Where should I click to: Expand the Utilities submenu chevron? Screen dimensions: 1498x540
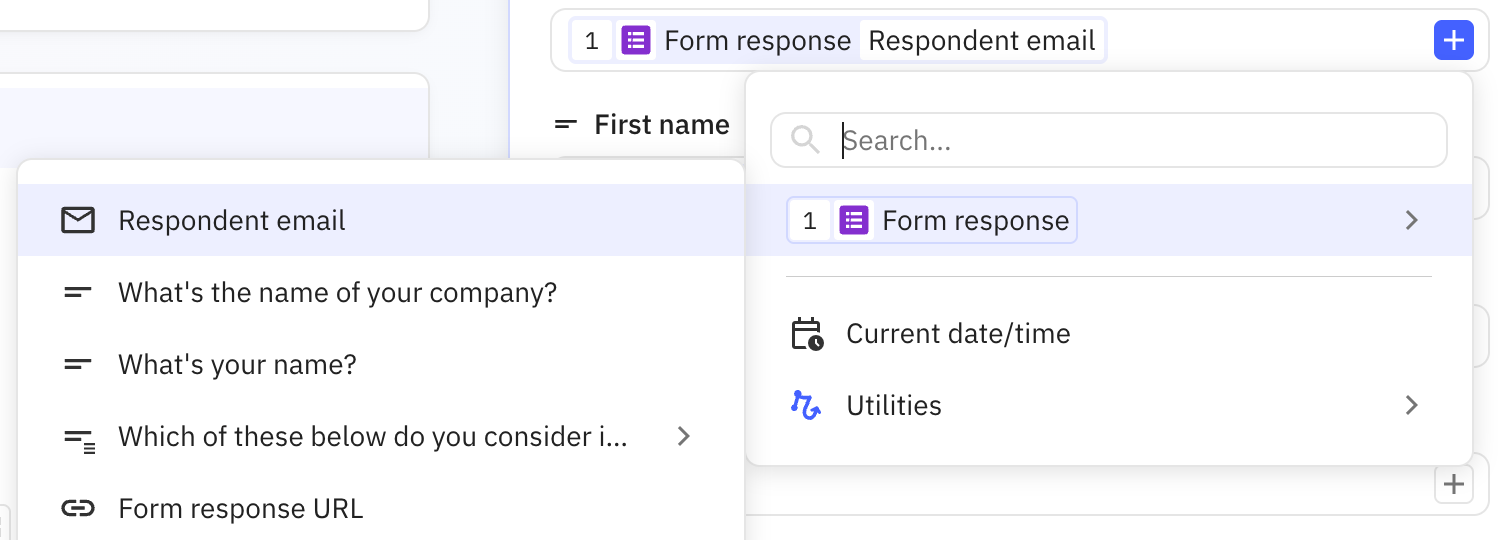click(1411, 405)
